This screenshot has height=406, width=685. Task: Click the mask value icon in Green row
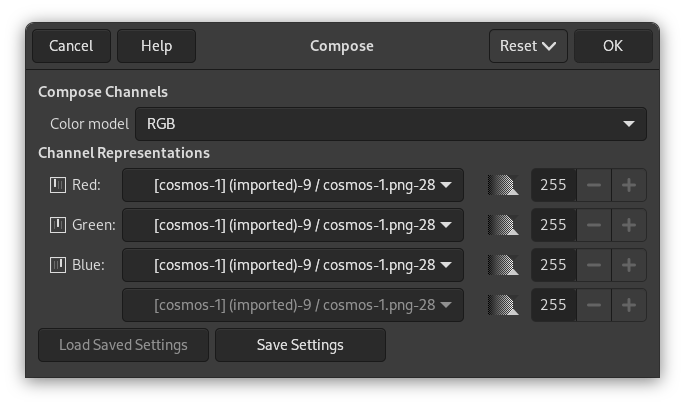(504, 225)
